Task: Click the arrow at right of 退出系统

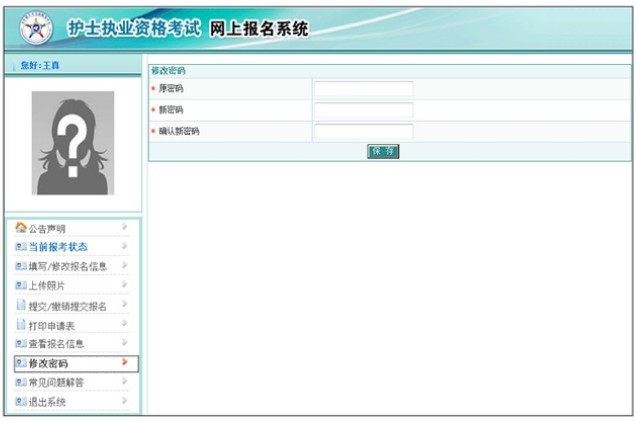Action: coord(124,401)
